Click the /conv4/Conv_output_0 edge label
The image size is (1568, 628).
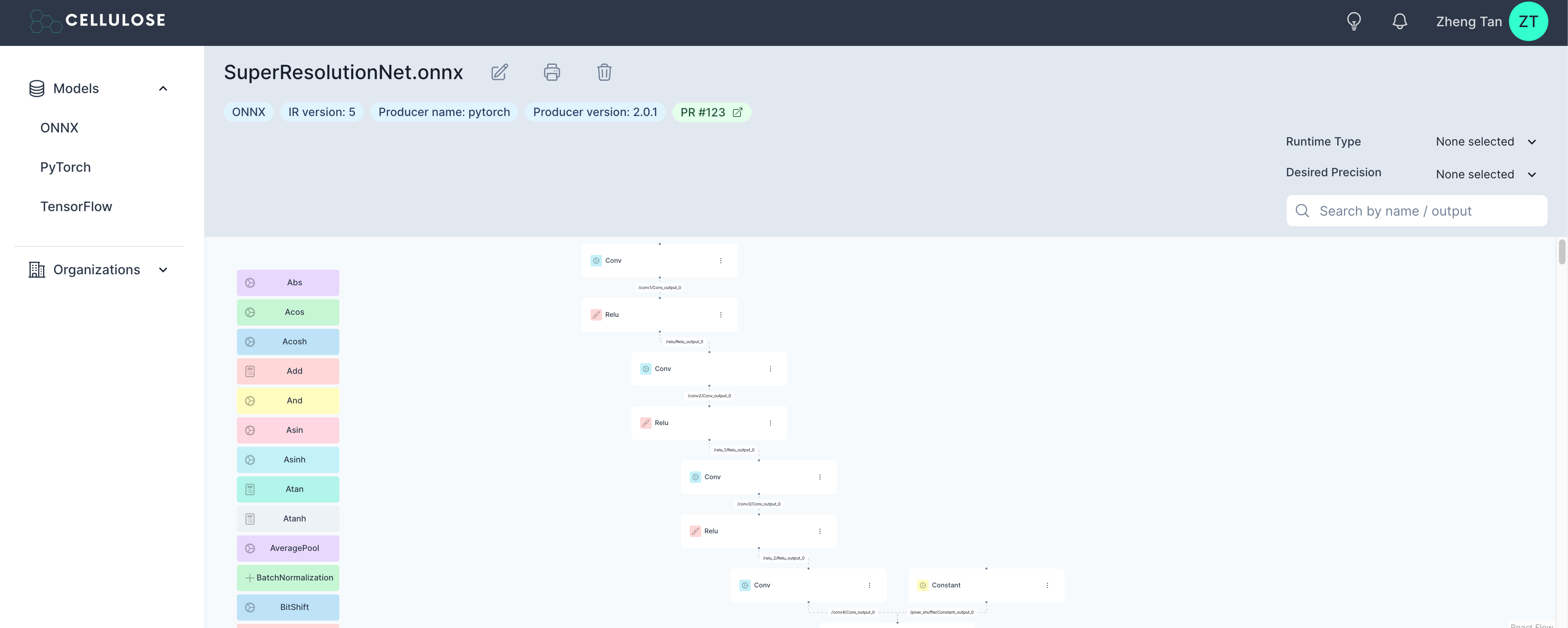point(853,613)
